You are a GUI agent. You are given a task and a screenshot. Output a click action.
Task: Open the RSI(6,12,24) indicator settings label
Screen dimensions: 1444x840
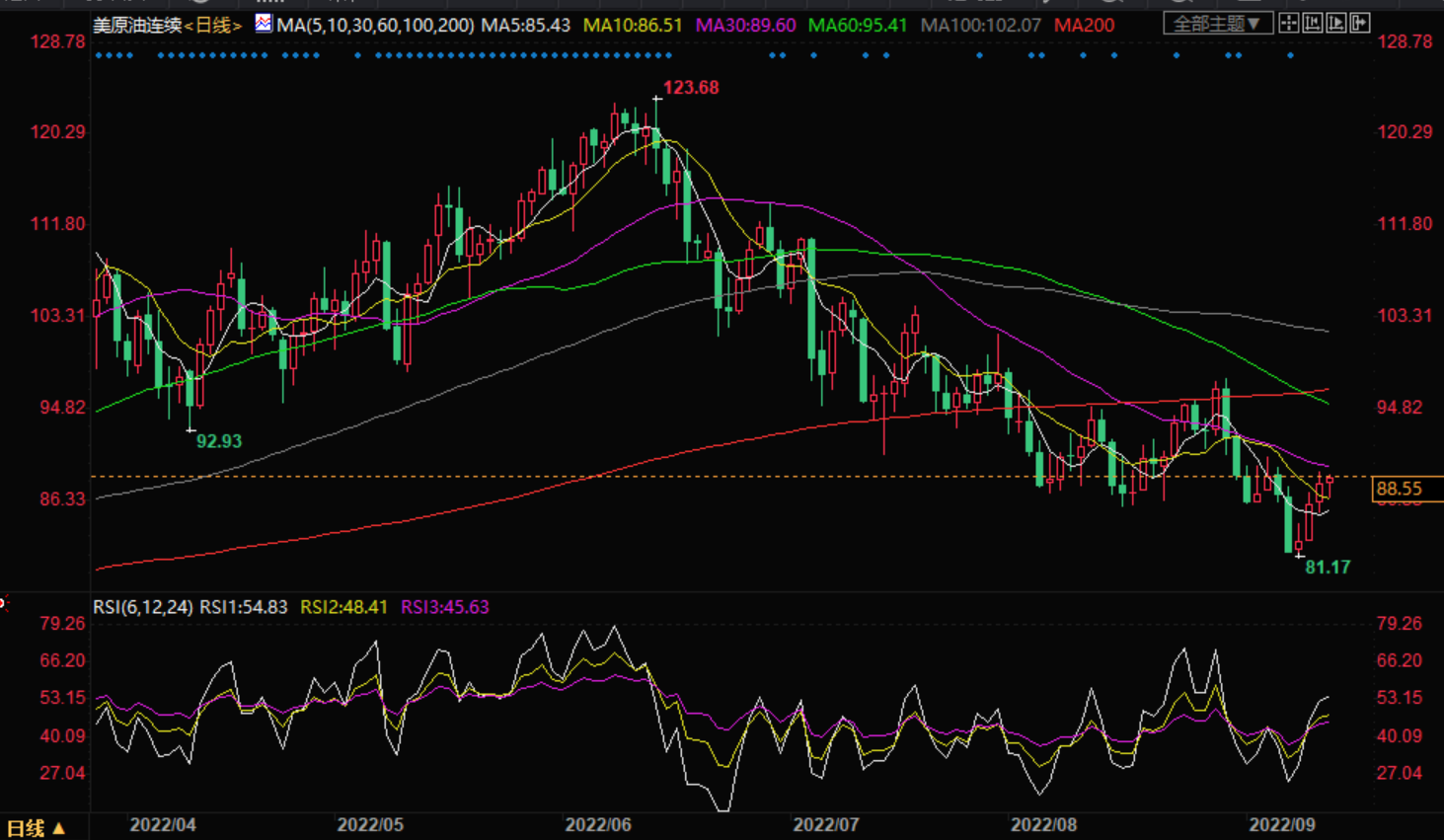(x=143, y=607)
